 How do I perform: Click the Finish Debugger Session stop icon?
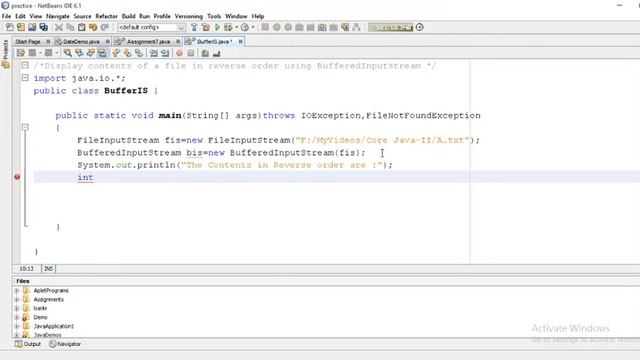[x=265, y=27]
